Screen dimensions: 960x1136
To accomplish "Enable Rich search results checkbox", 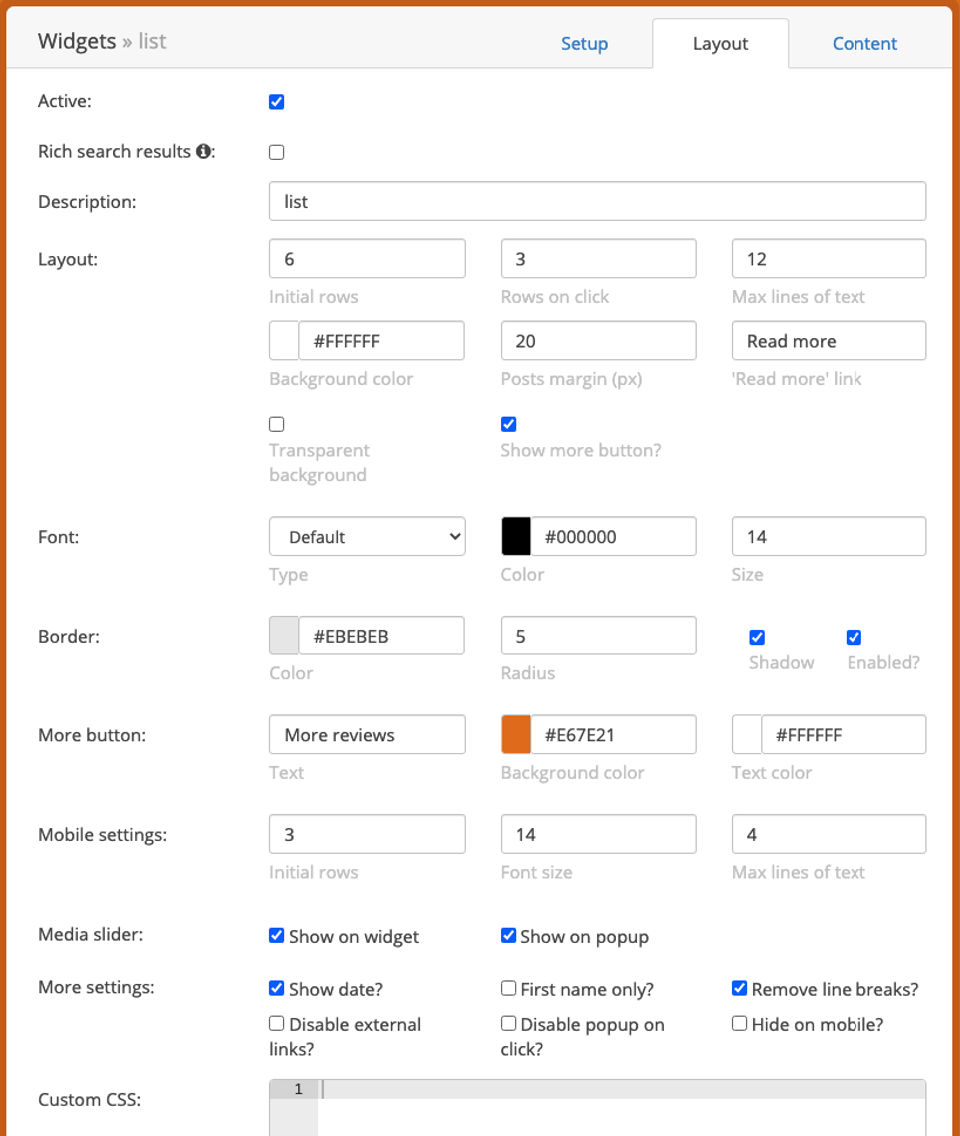I will pyautogui.click(x=277, y=152).
